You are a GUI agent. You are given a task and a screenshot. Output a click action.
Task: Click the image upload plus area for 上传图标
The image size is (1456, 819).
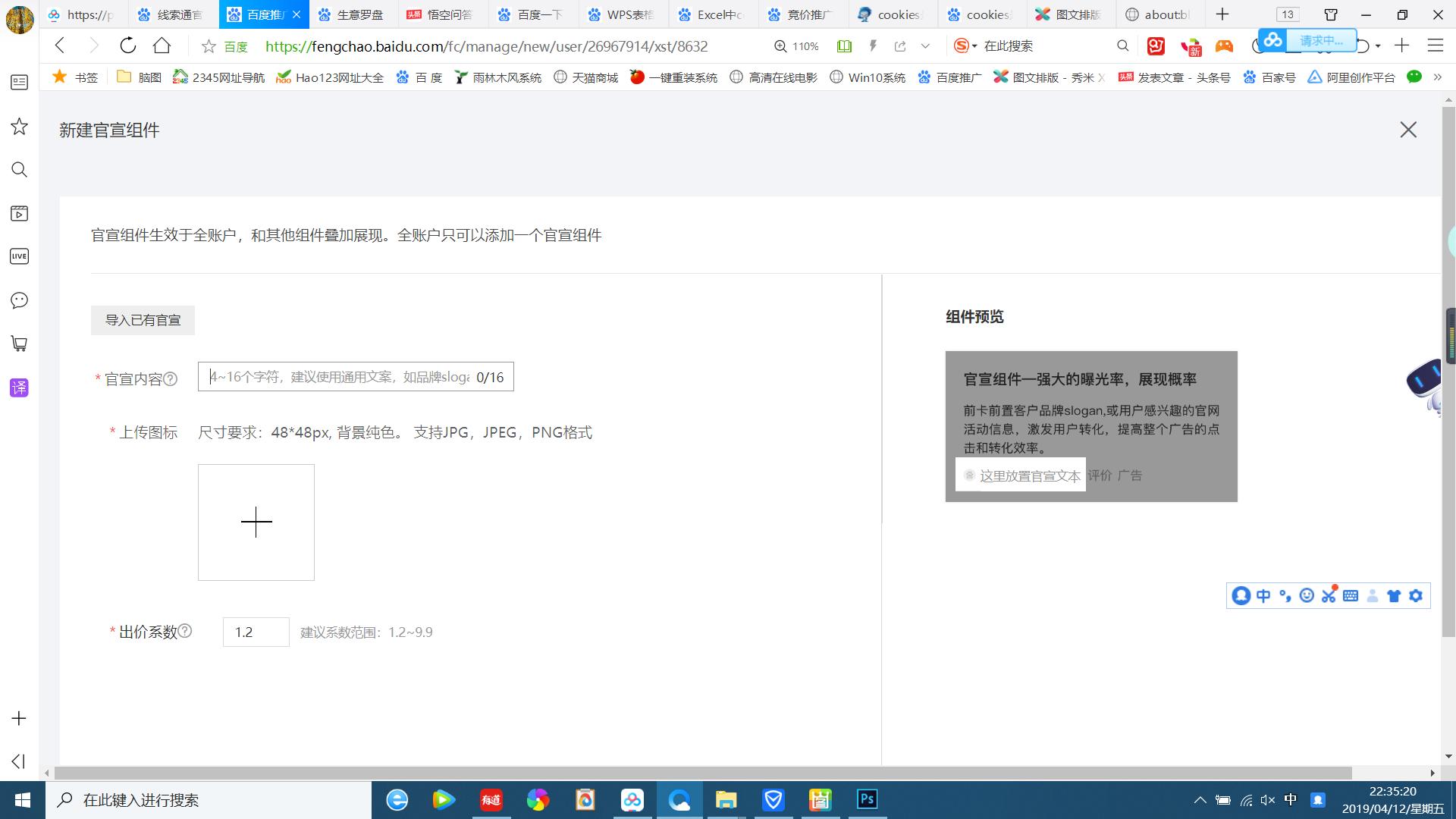pyautogui.click(x=256, y=522)
